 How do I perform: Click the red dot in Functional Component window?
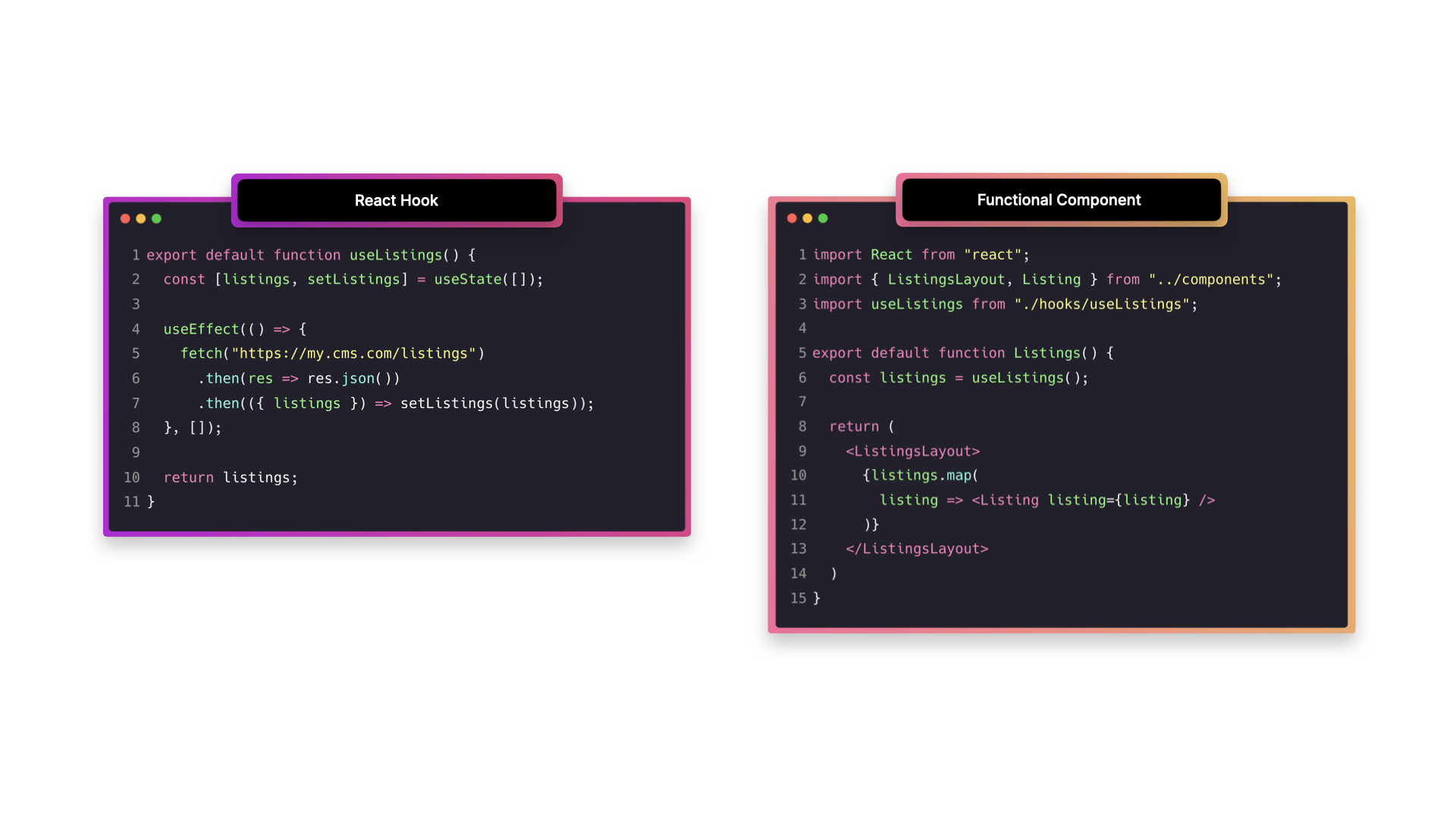point(792,218)
